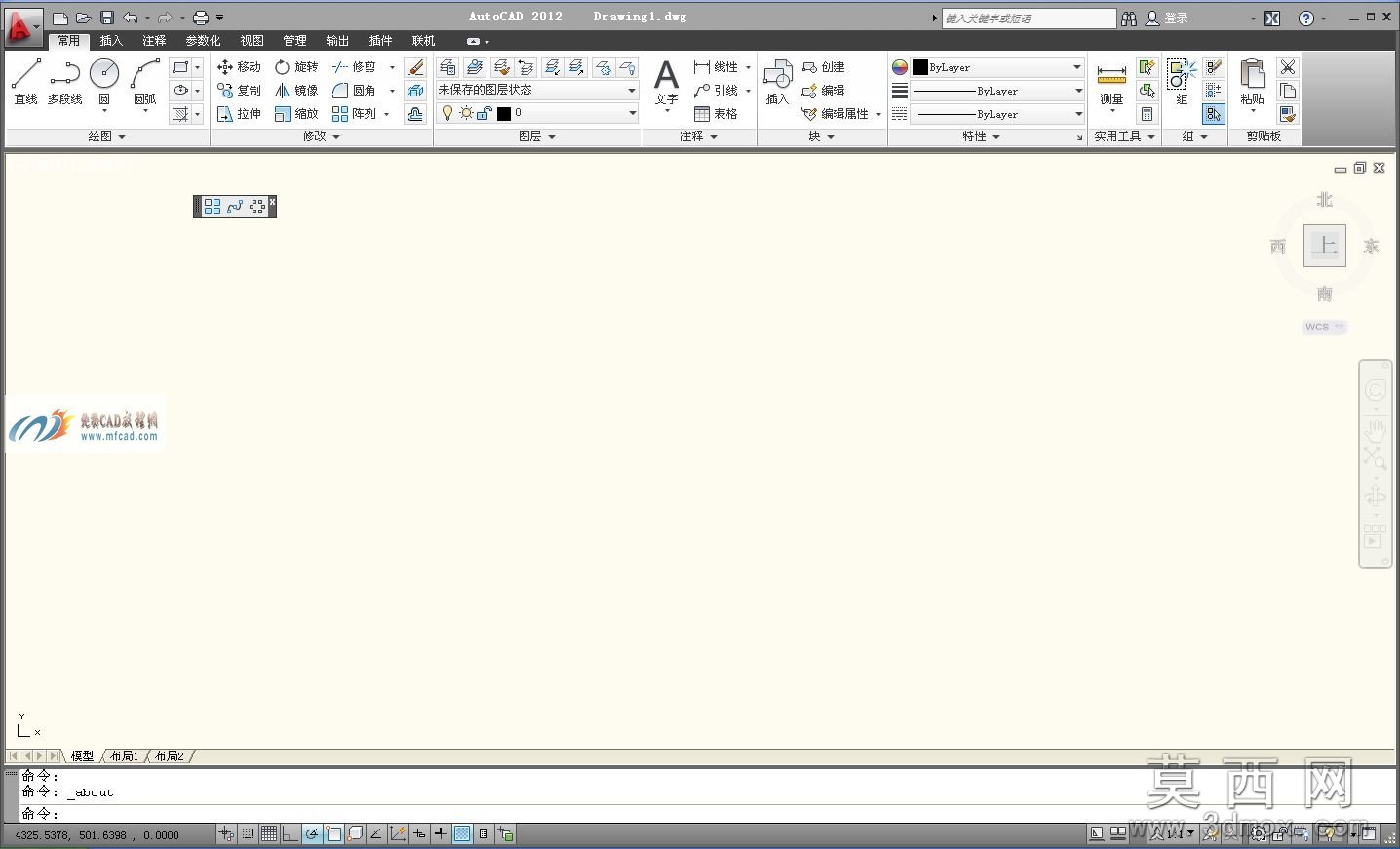The image size is (1400, 849).
Task: Toggle polar tracking in status bar
Action: click(x=312, y=833)
